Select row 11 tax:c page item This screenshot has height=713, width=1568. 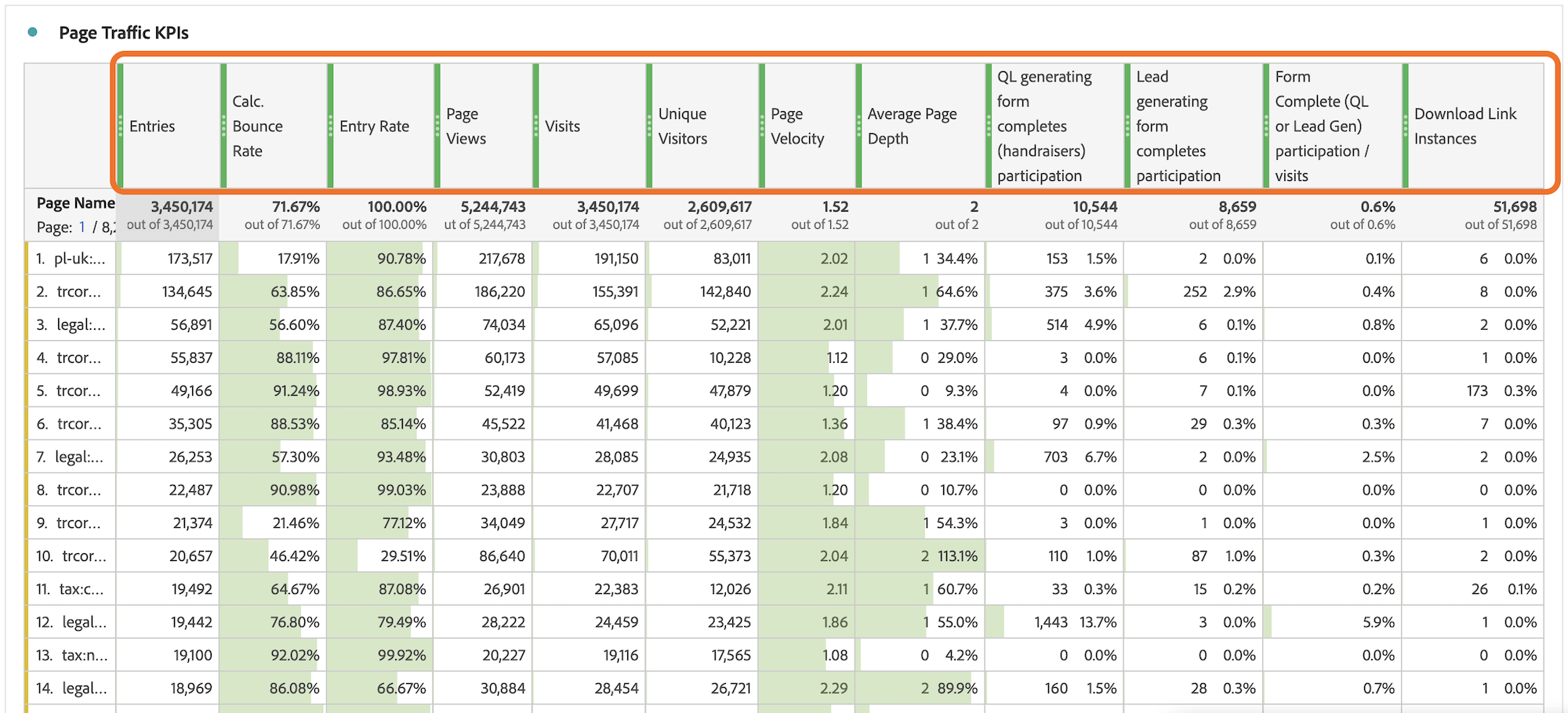81,589
